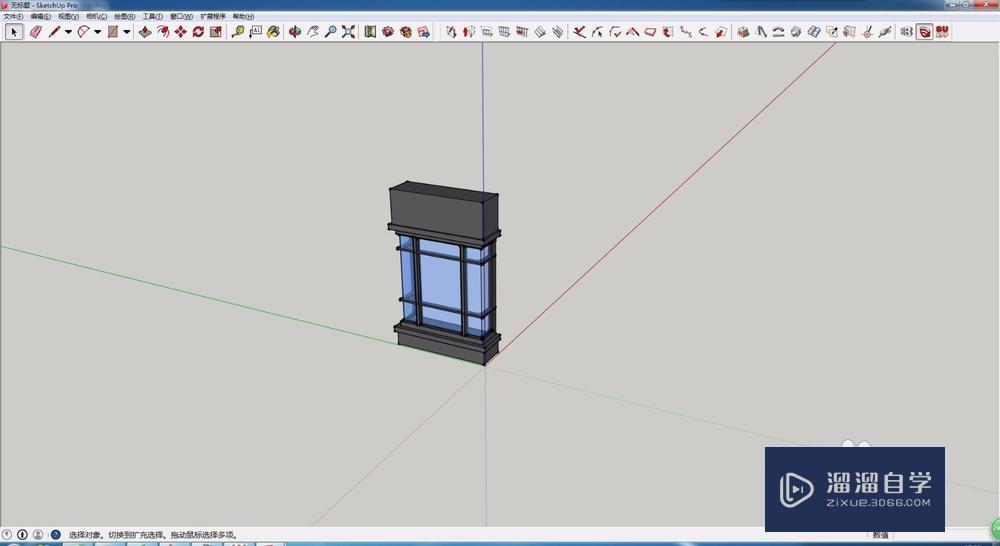This screenshot has height=546, width=1000.
Task: Expand the Arc tool dropdown arrow
Action: click(97, 32)
